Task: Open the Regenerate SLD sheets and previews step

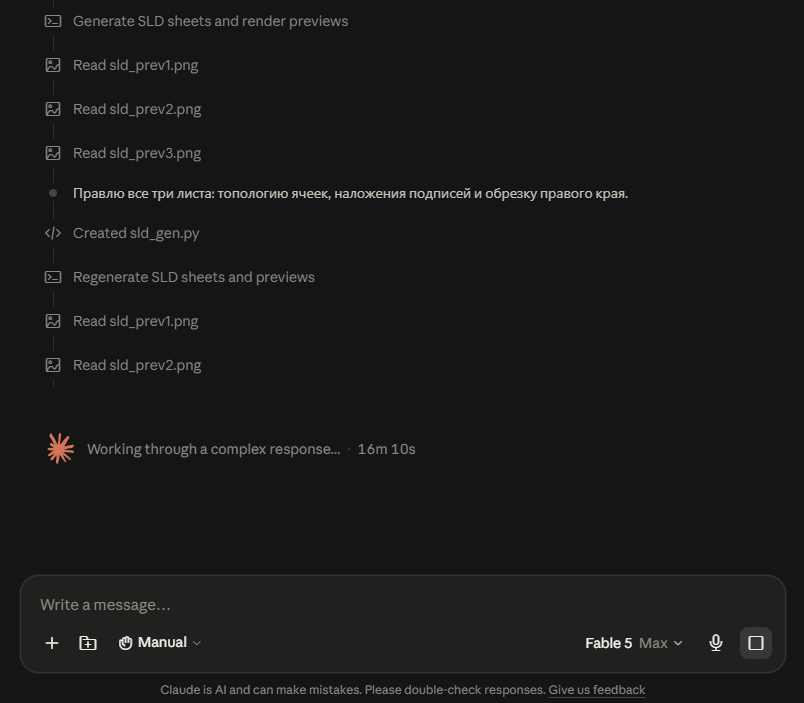Action: pyautogui.click(x=194, y=277)
